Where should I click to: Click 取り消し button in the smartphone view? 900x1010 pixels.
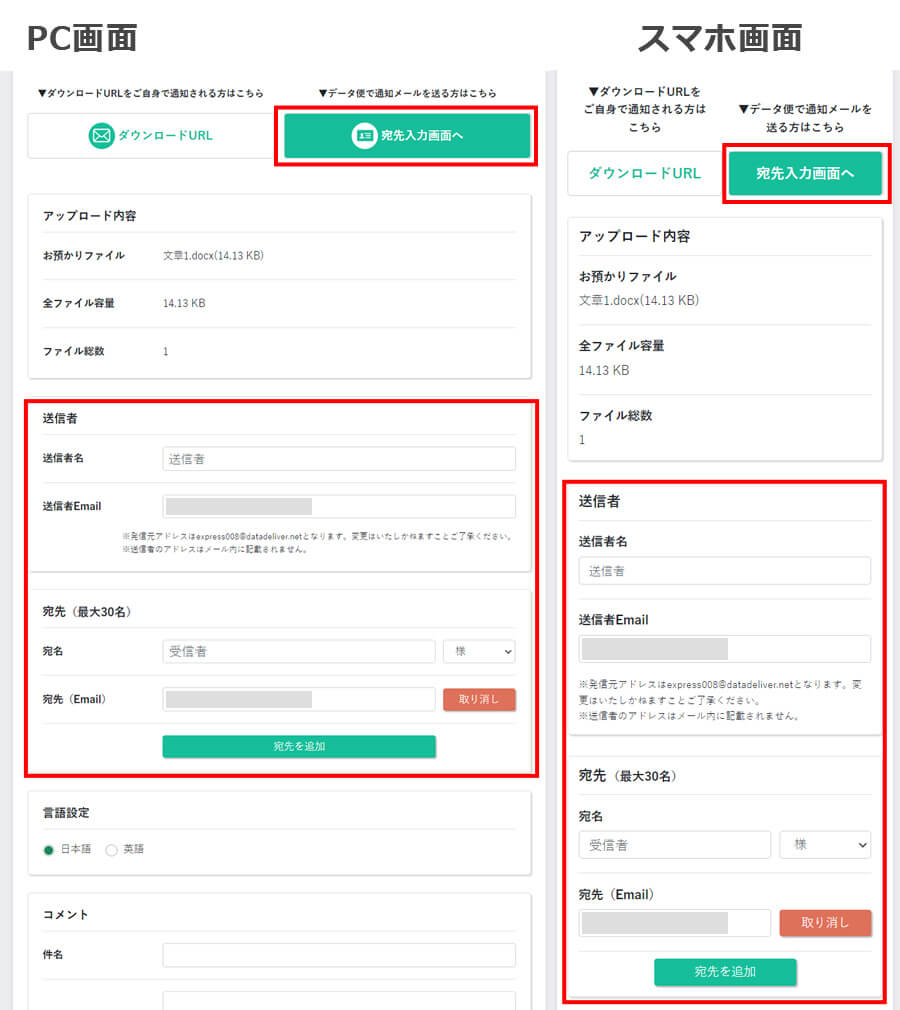coord(825,922)
